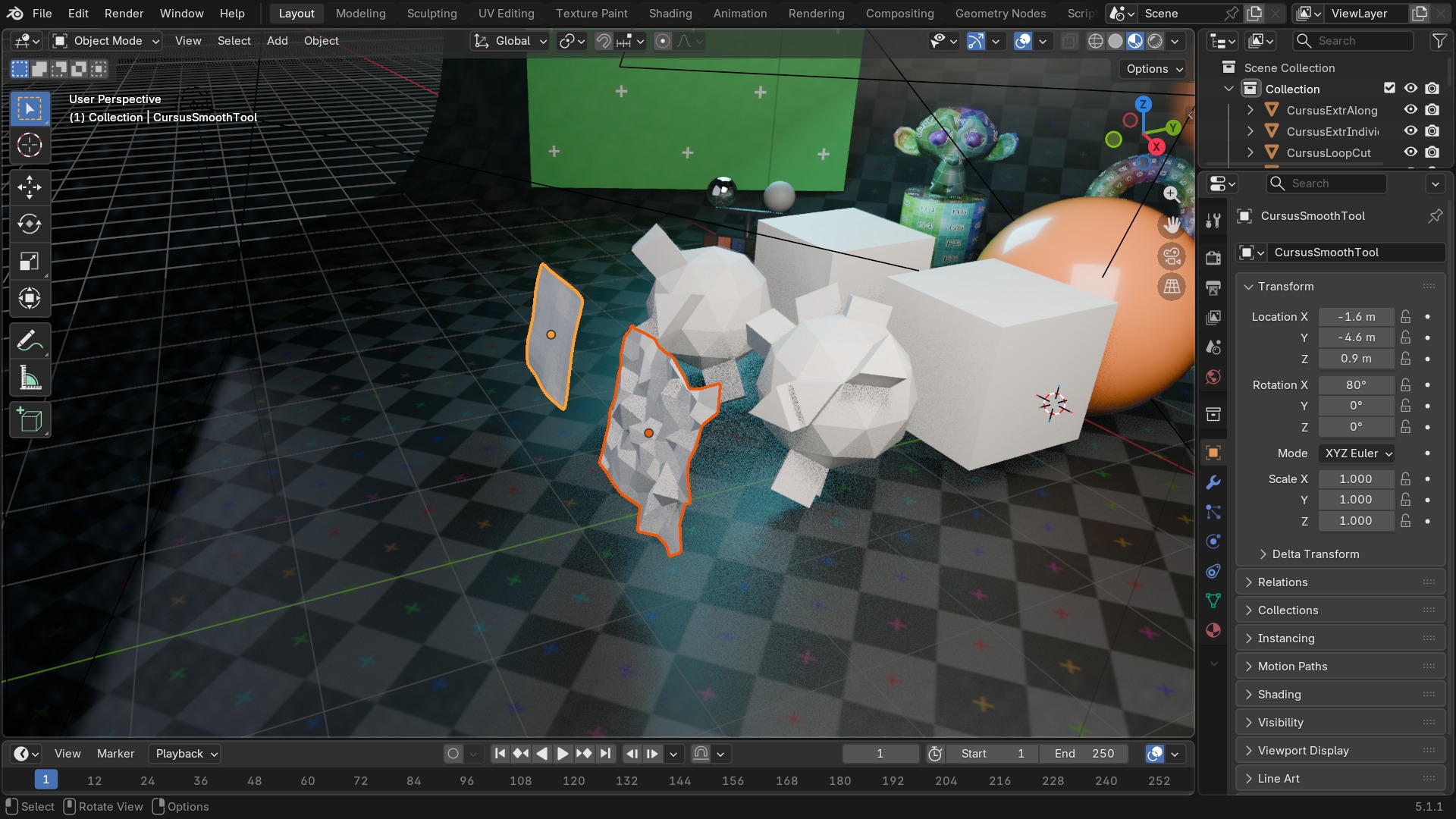Open the Object Mode dropdown
1456x819 pixels.
(x=106, y=41)
